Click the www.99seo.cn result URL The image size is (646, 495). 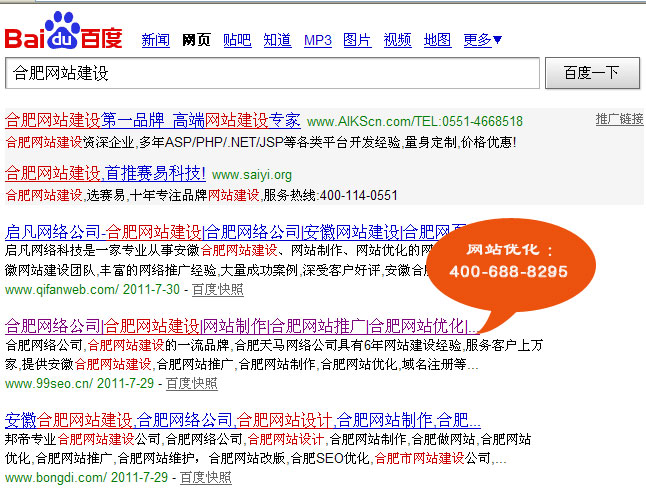(x=49, y=383)
